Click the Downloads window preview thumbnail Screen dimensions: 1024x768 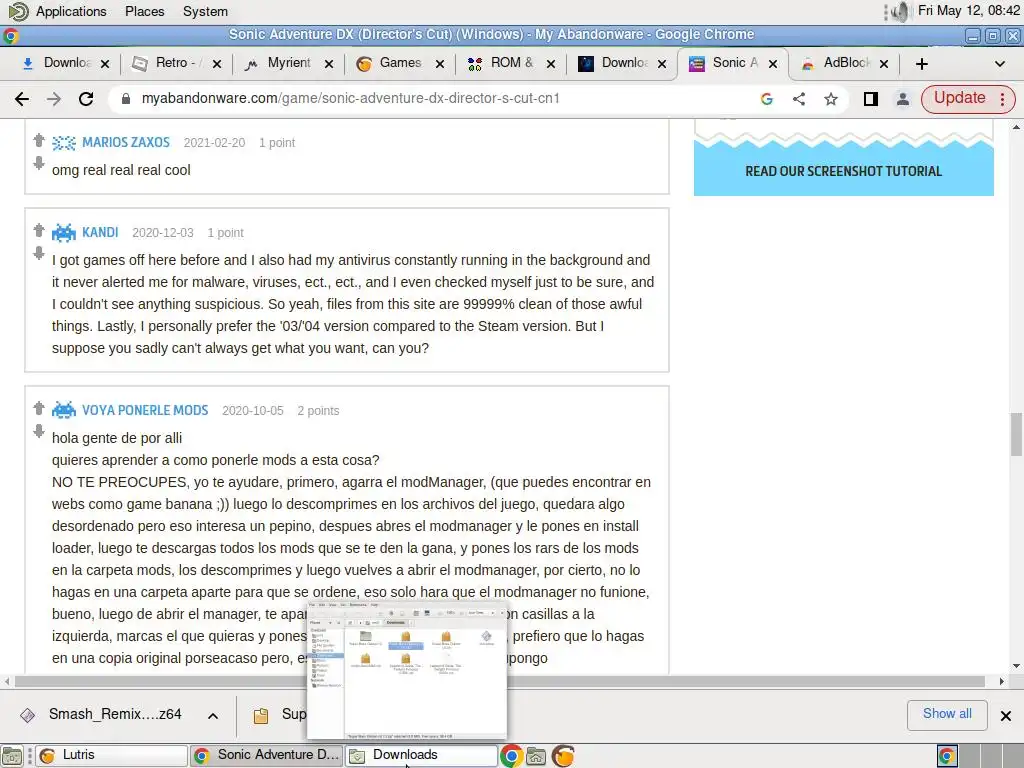tap(406, 670)
